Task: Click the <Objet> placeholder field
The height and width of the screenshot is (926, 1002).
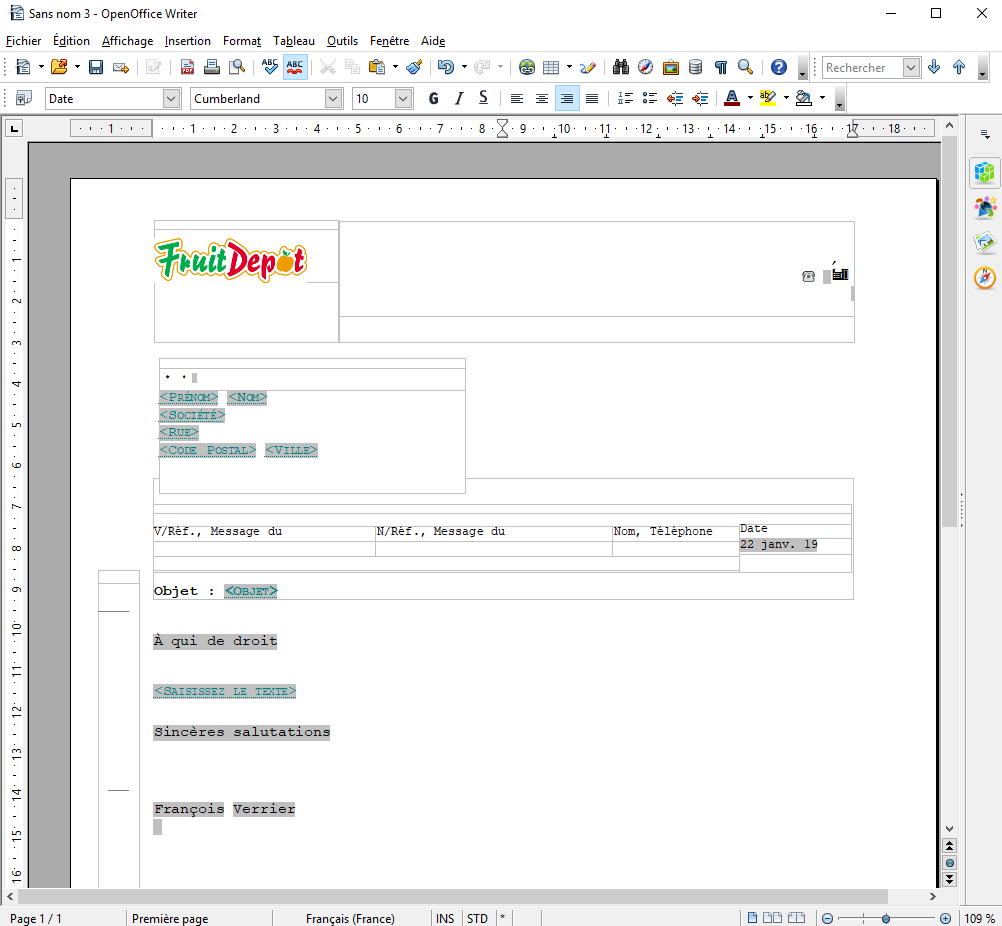Action: (250, 591)
